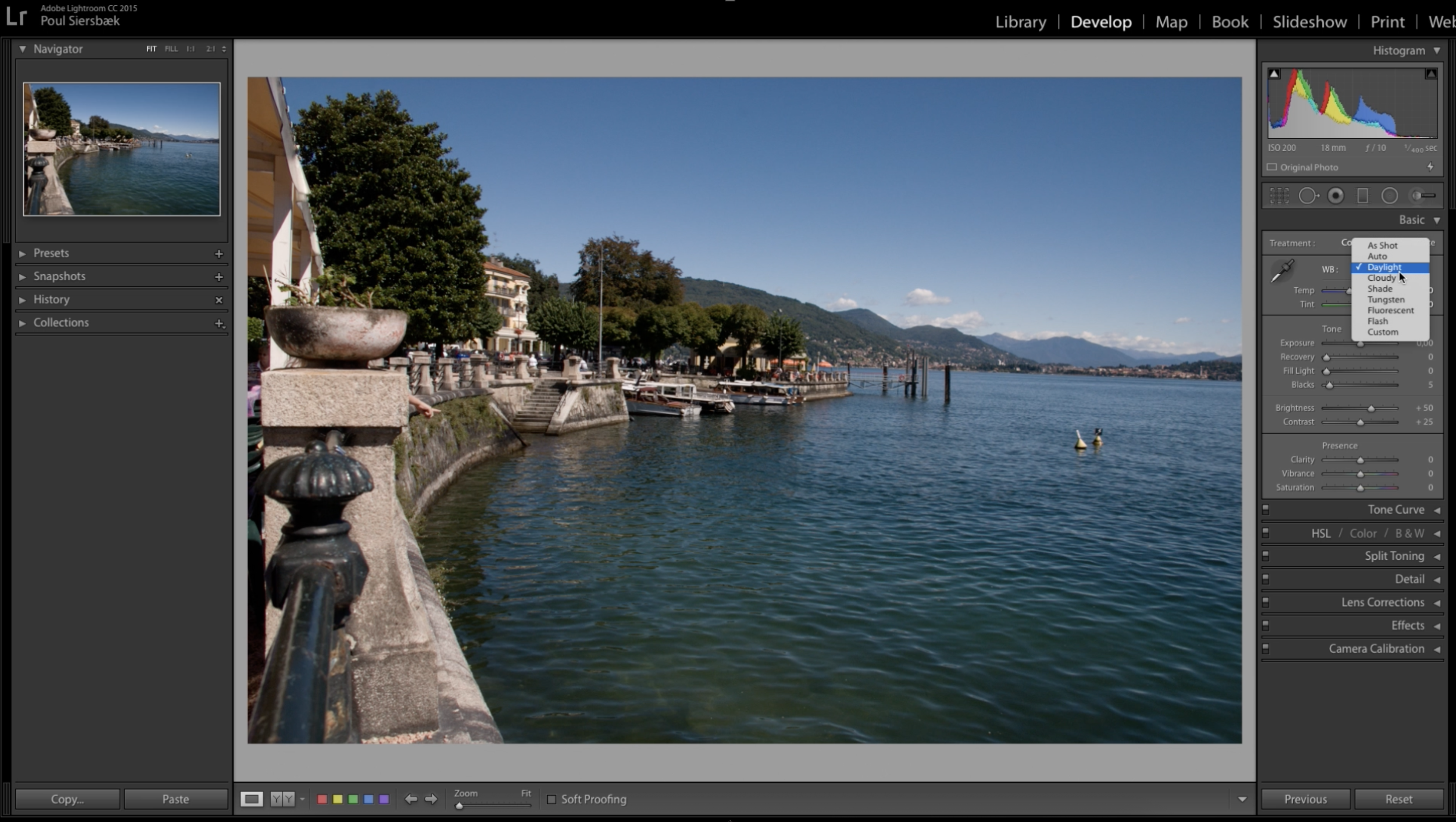Select the Crop Overlay tool
The image size is (1456, 822).
click(1279, 196)
